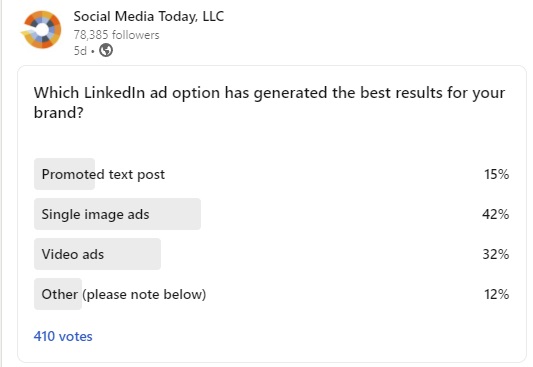Click the '(please note below)' text
533x367 pixels.
click(144, 294)
